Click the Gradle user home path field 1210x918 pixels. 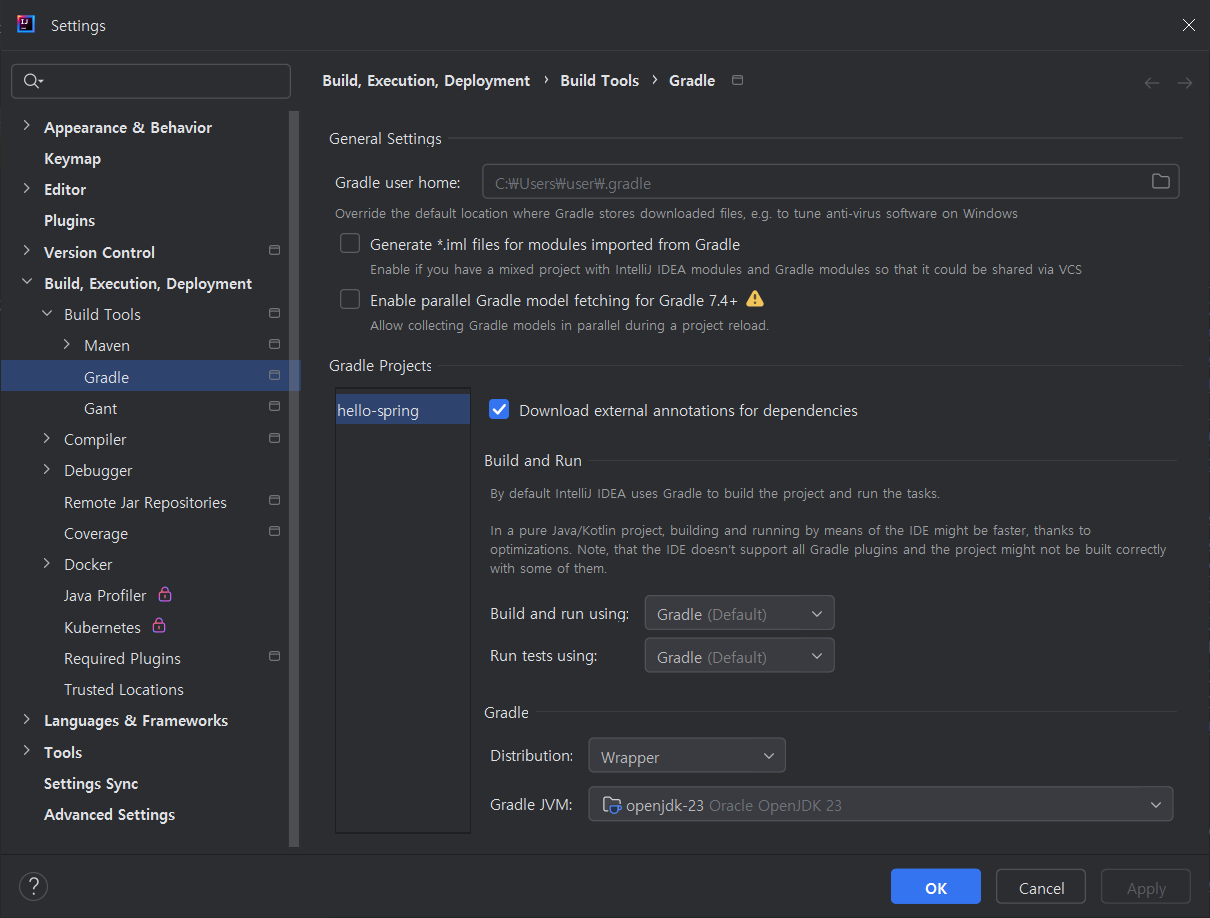tap(830, 182)
